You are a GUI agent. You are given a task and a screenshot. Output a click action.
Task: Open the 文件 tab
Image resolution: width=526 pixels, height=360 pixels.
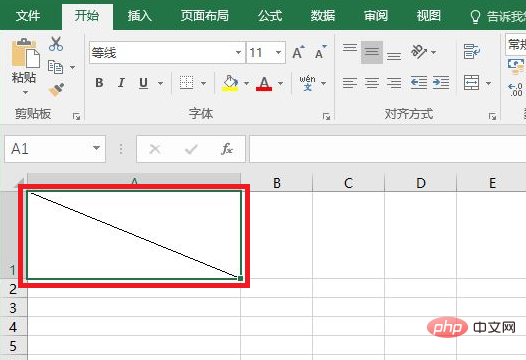tap(28, 15)
